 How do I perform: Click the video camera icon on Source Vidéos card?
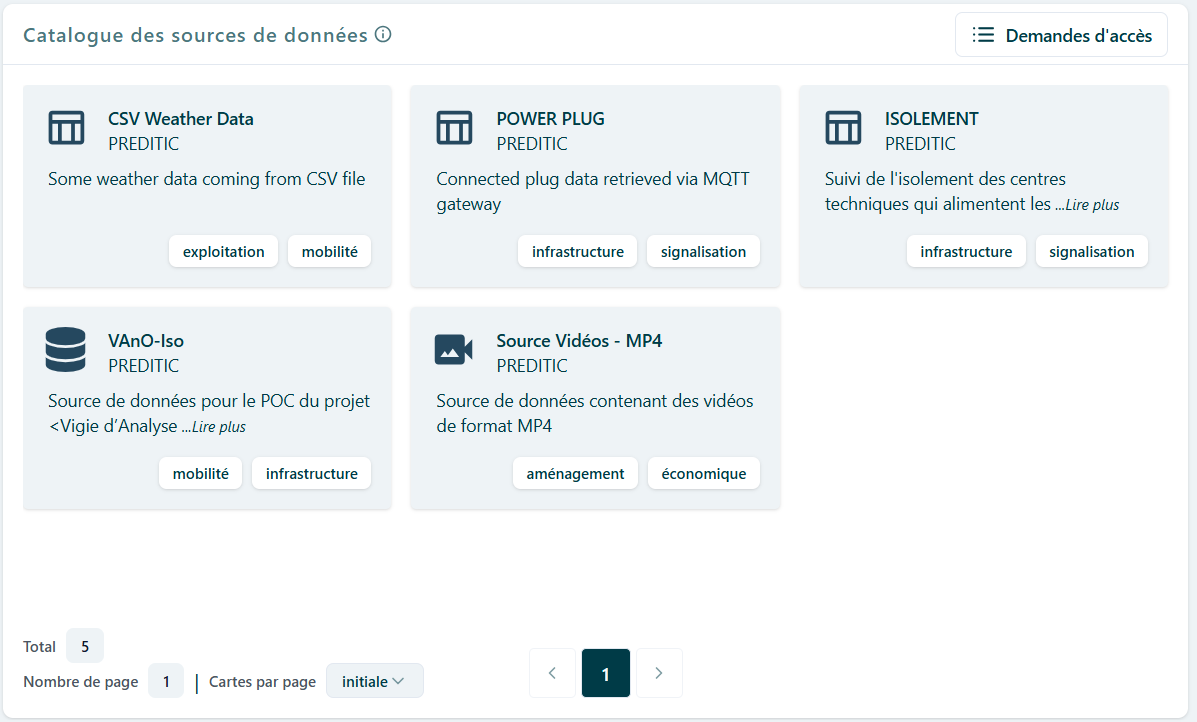(x=454, y=350)
